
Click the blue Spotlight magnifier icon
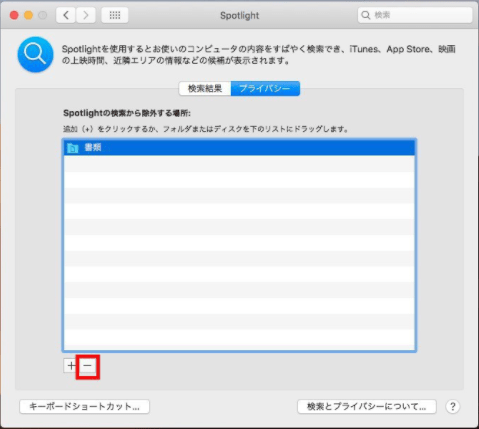(x=35, y=54)
